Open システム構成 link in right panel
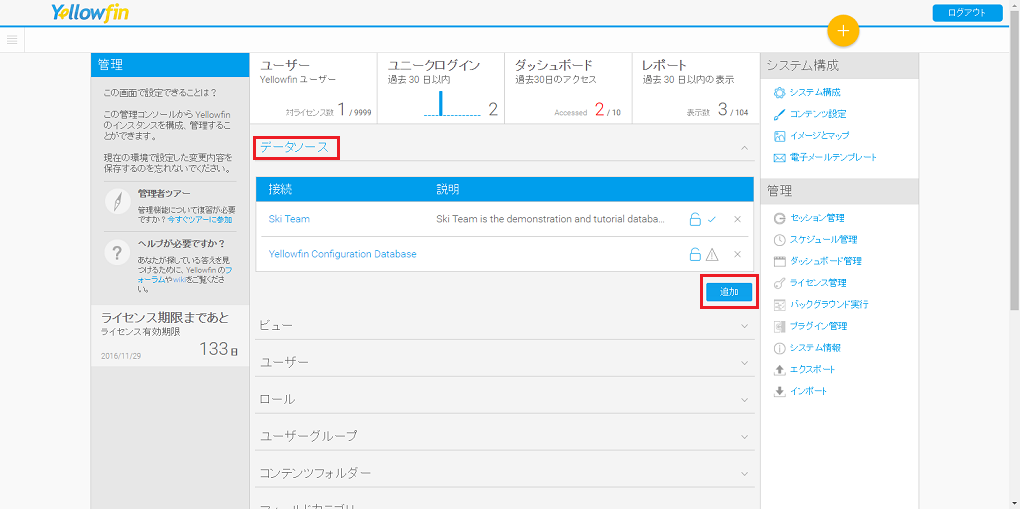The height and width of the screenshot is (509, 1020). [x=815, y=92]
